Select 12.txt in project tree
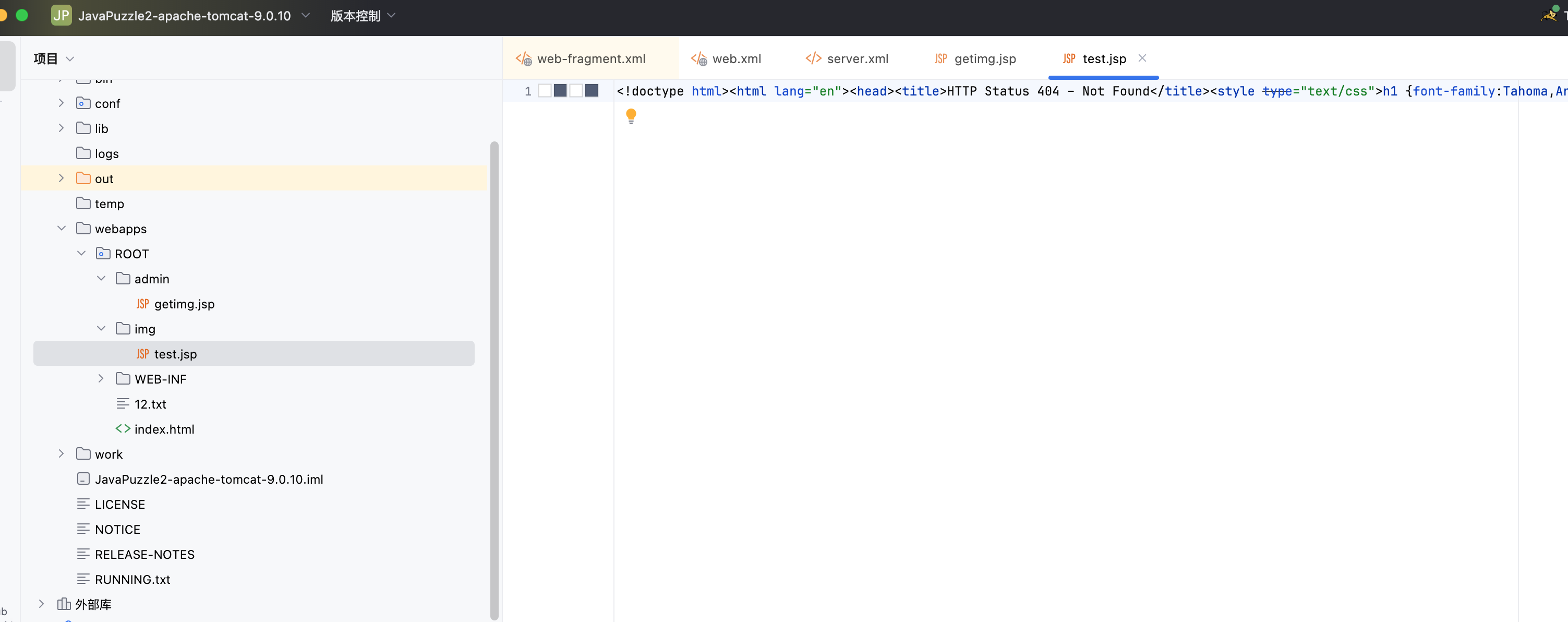This screenshot has height=622, width=1568. coord(150,403)
